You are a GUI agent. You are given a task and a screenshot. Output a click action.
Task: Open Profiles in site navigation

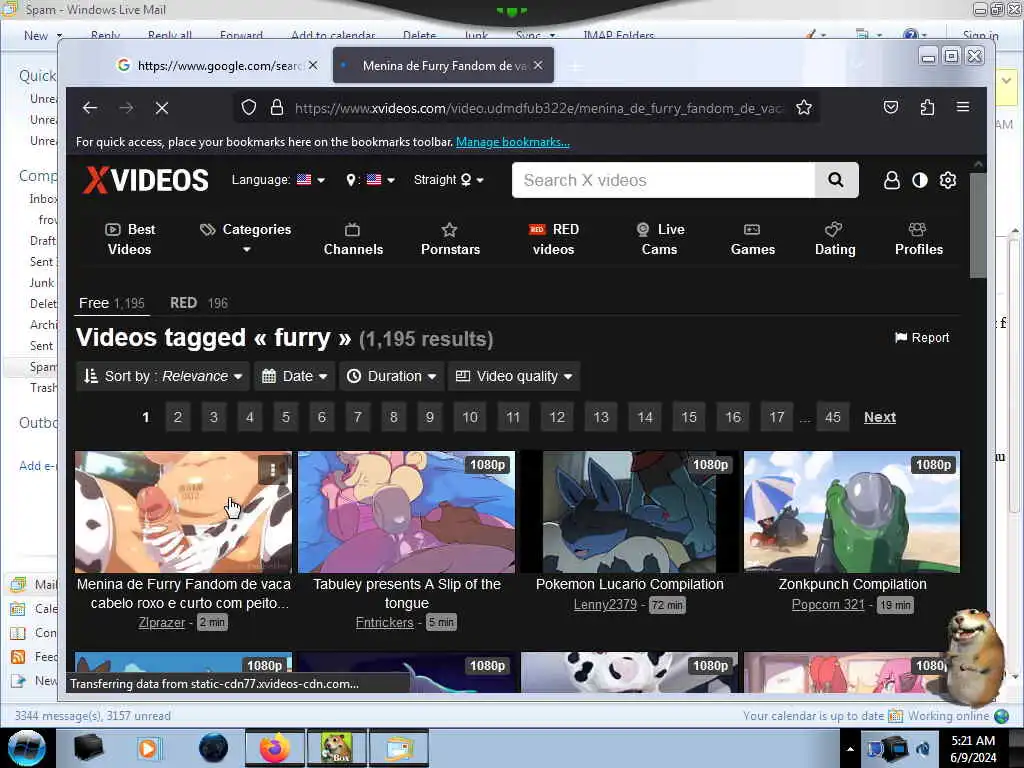tap(918, 239)
